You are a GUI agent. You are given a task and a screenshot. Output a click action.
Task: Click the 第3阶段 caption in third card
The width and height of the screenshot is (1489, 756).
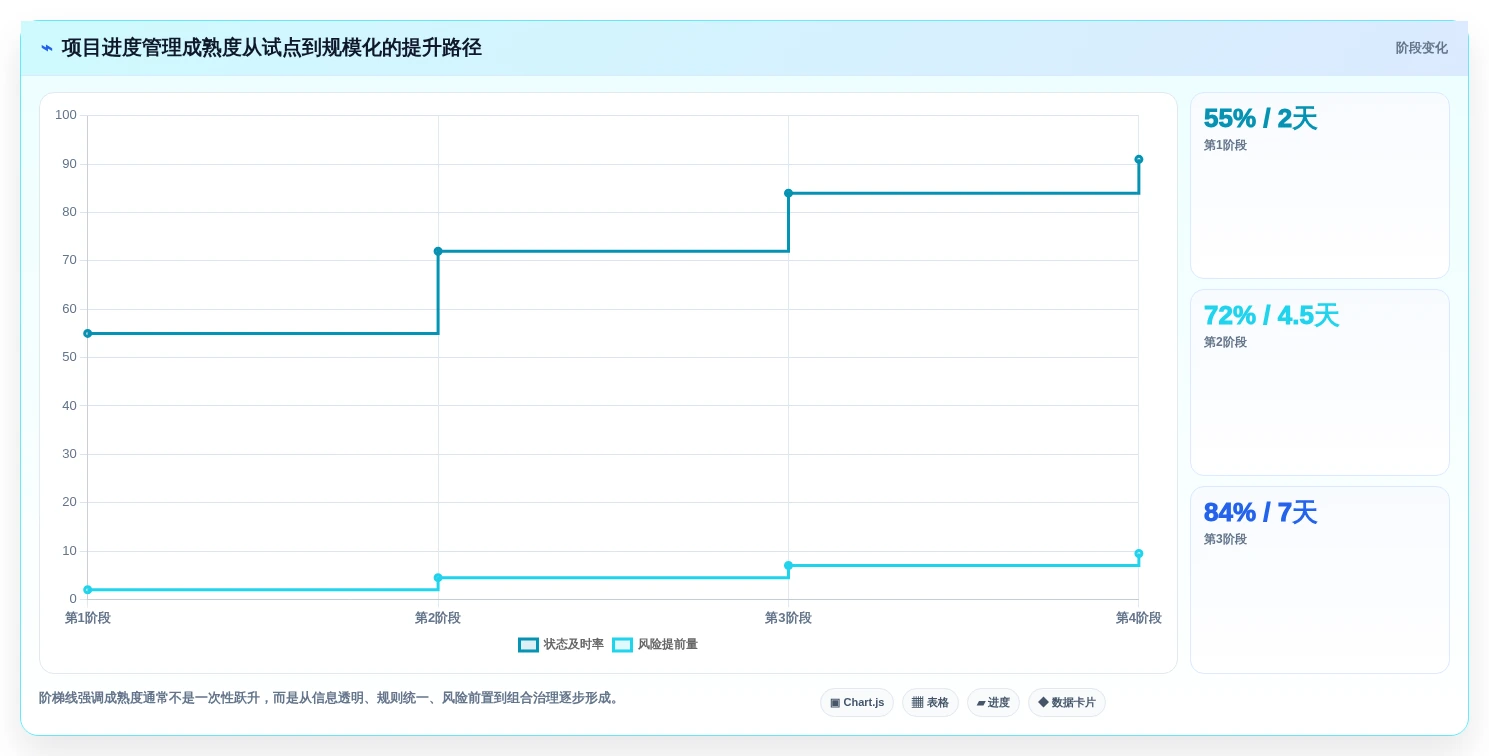pyautogui.click(x=1225, y=540)
